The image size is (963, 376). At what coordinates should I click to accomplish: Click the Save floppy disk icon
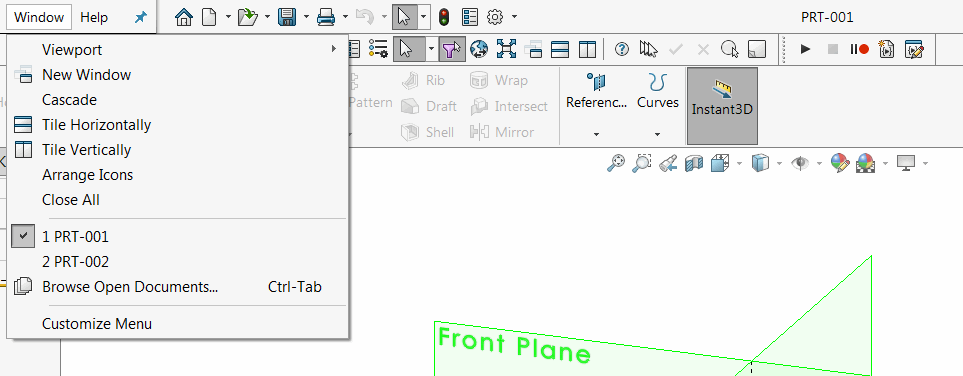(287, 17)
